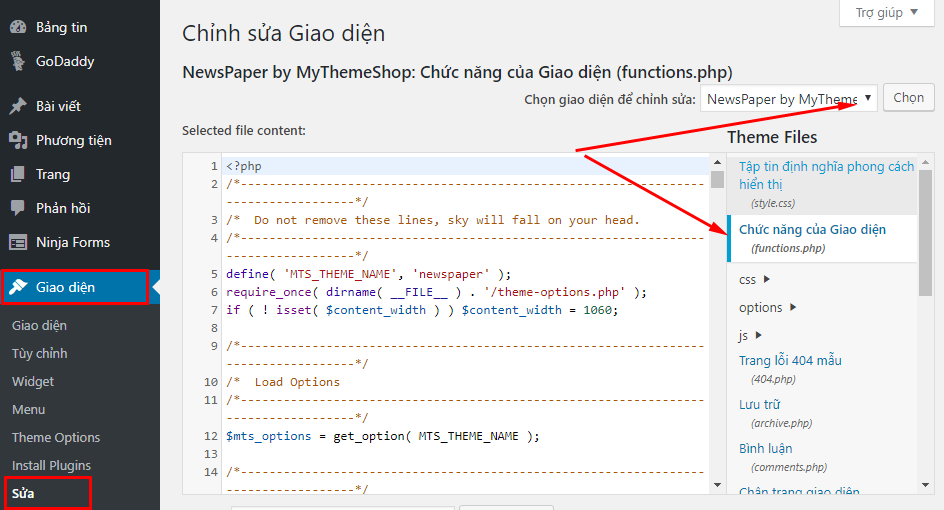
Task: Click the <?php opening line
Action: 244,166
